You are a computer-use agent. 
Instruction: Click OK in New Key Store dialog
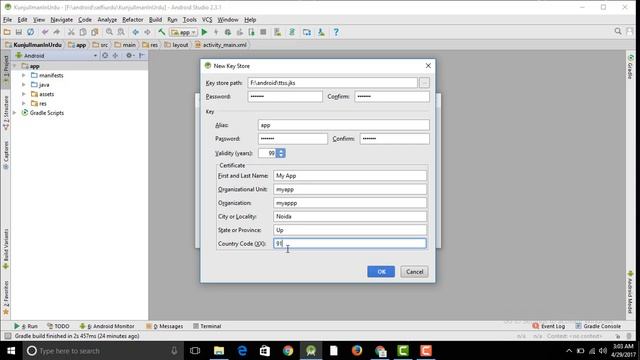tap(381, 272)
